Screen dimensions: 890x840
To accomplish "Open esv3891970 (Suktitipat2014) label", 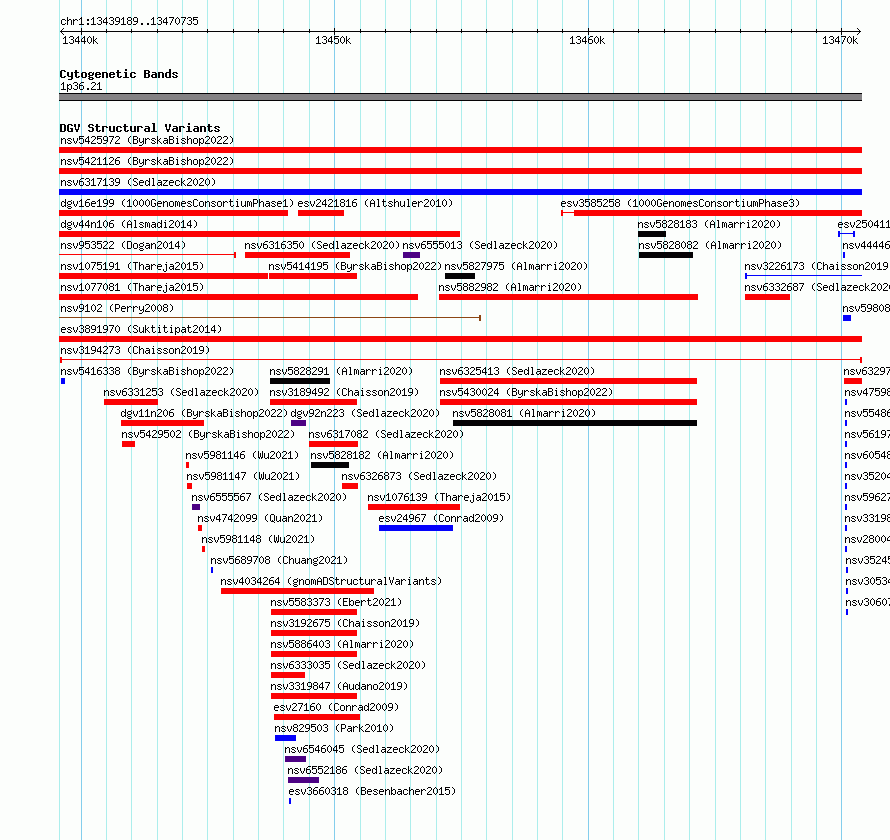I will 141,329.
